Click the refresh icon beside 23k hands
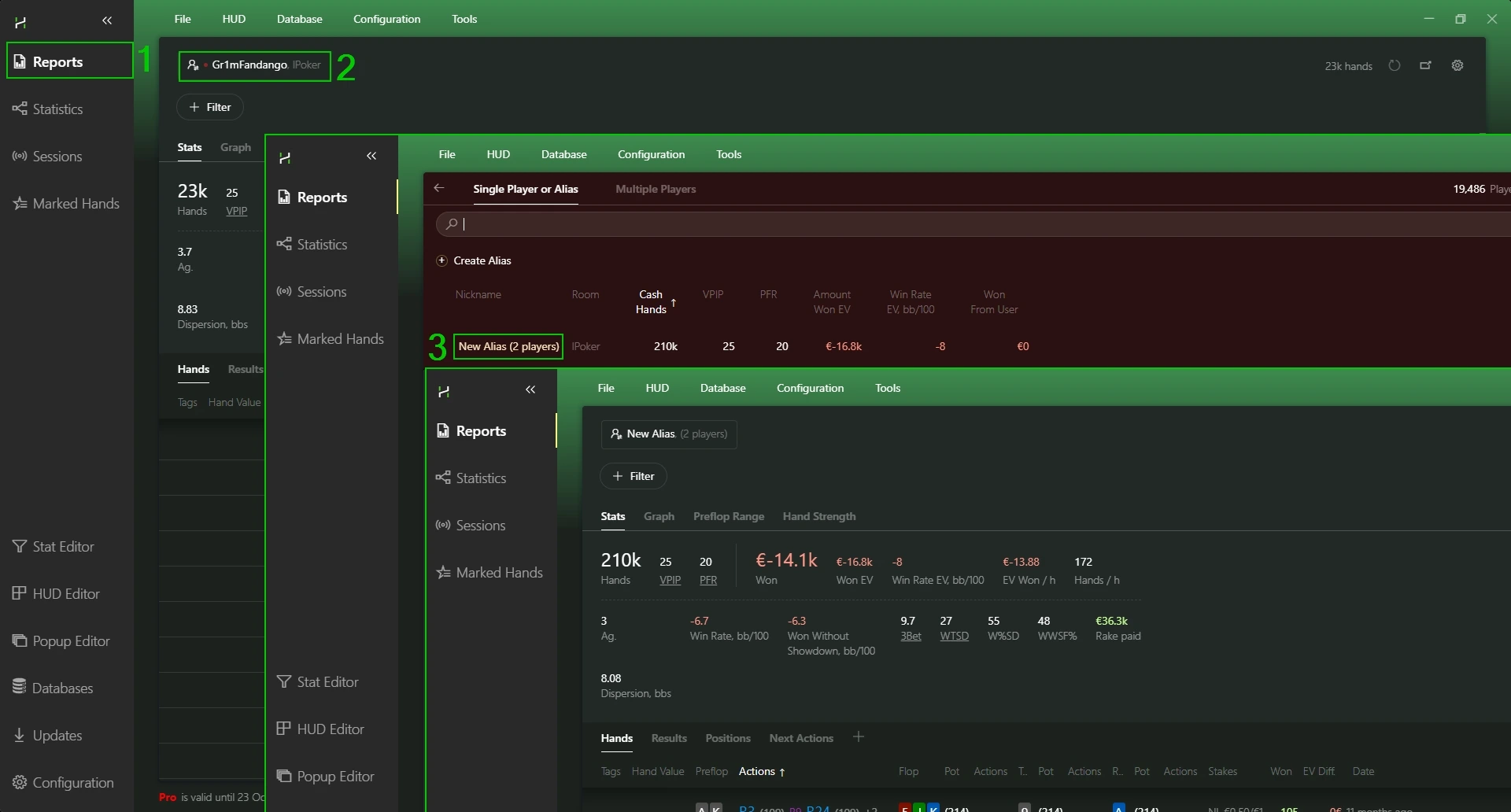1511x812 pixels. pos(1395,66)
